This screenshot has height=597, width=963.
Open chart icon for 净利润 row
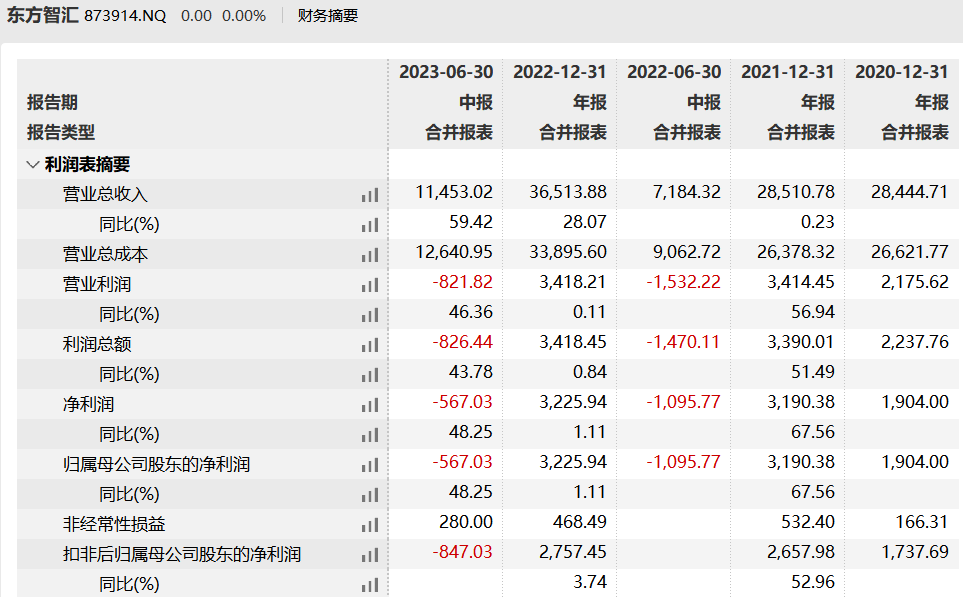[370, 405]
